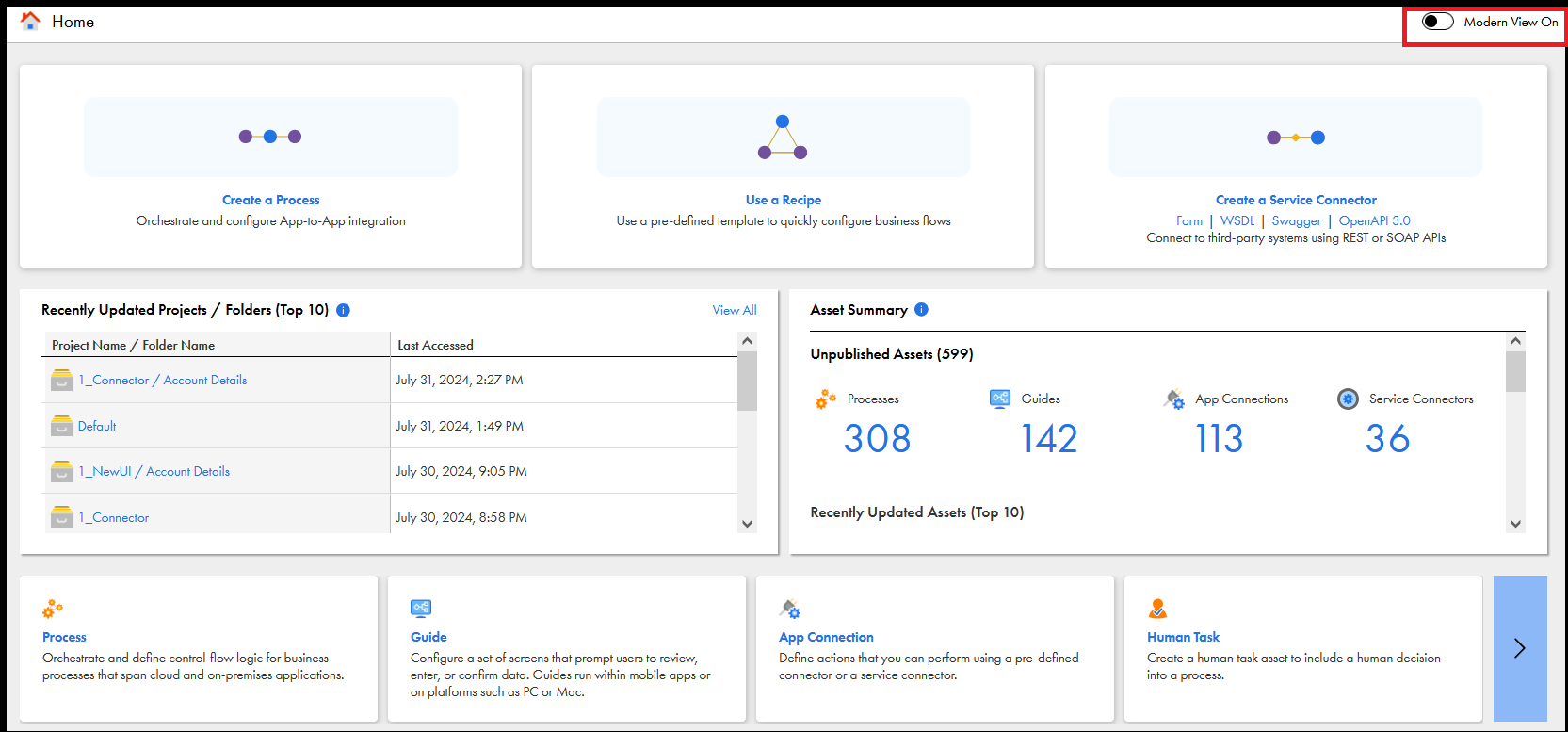Click Recently Updated Assets (Top 10) heading
Image resolution: width=1568 pixels, height=732 pixels.
(x=917, y=512)
